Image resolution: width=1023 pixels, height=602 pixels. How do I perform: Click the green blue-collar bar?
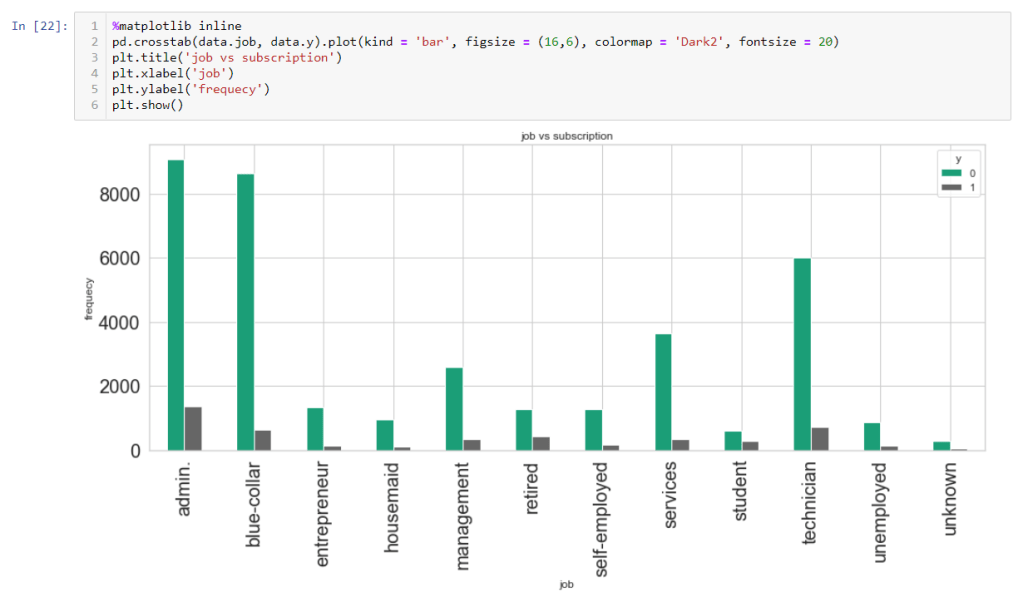pos(245,312)
